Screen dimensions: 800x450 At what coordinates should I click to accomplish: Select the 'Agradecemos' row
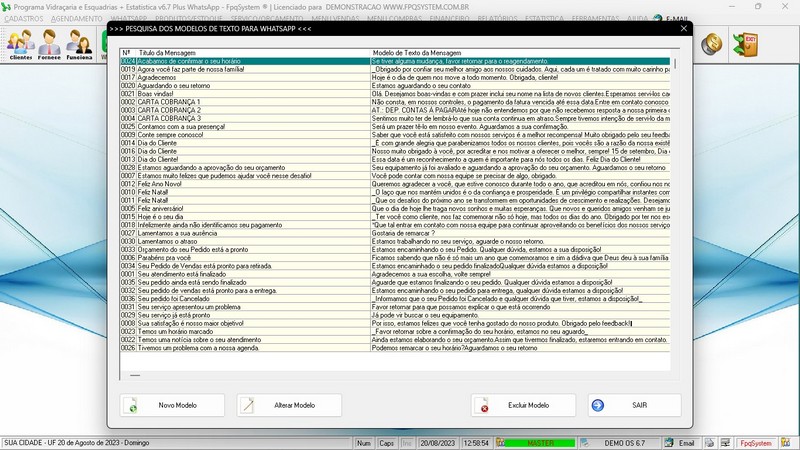[395, 78]
